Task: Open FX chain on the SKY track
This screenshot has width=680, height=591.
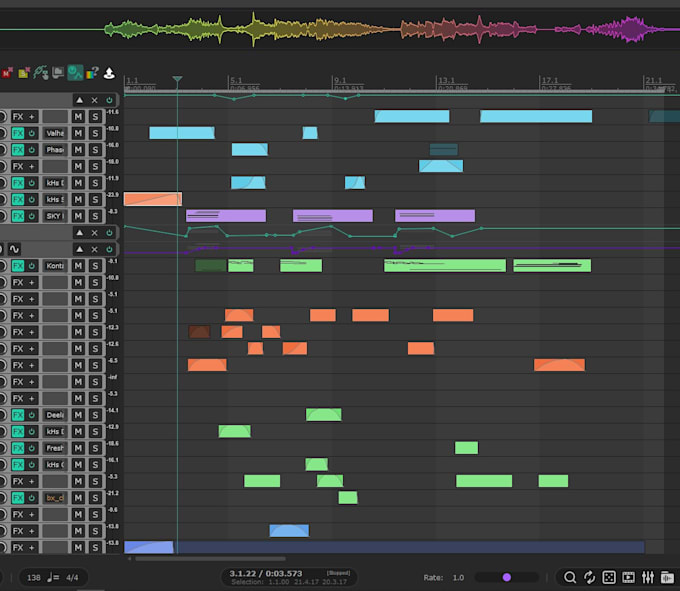Action: click(18, 216)
